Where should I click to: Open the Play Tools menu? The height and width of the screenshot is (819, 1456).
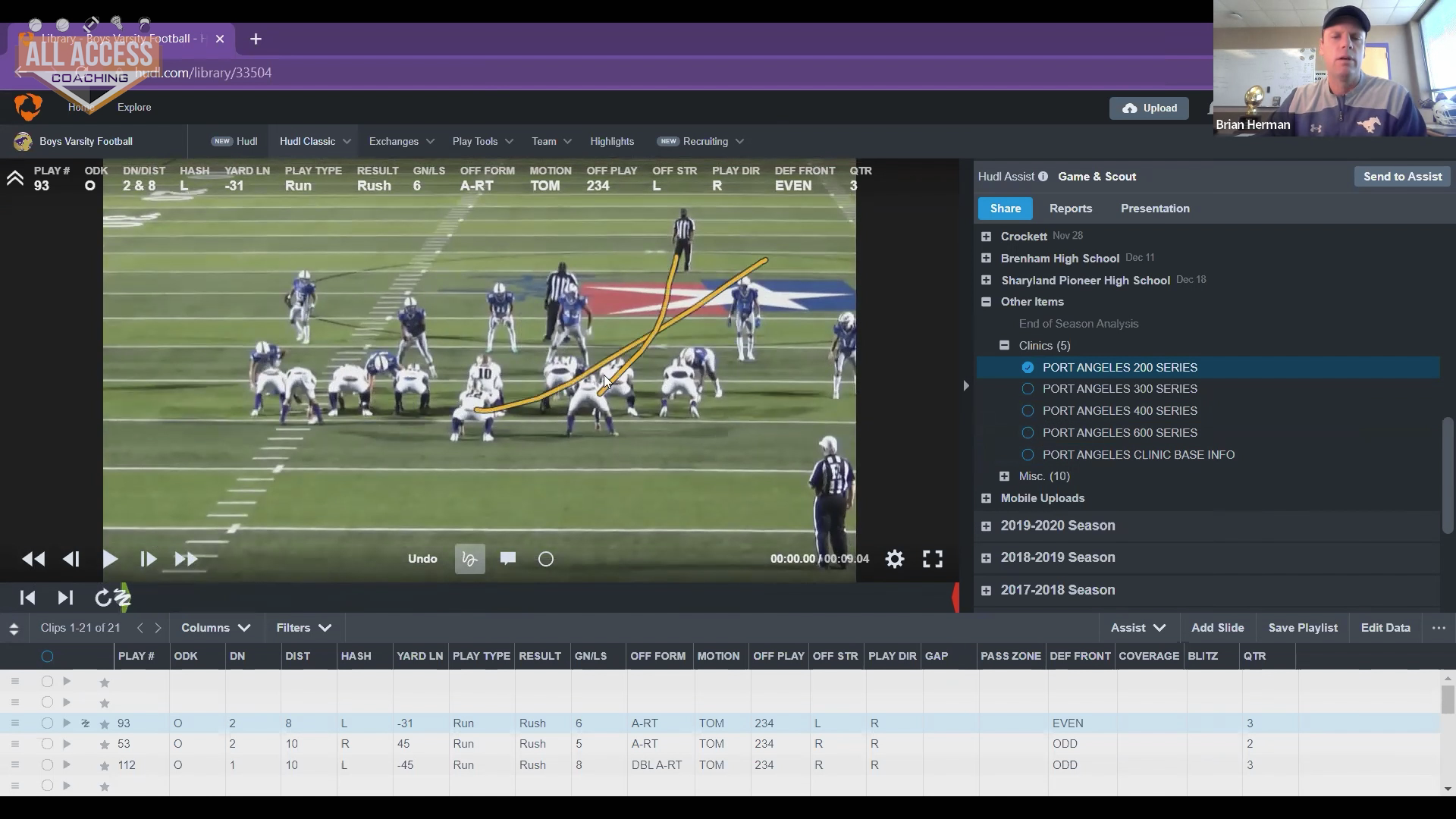tap(482, 142)
